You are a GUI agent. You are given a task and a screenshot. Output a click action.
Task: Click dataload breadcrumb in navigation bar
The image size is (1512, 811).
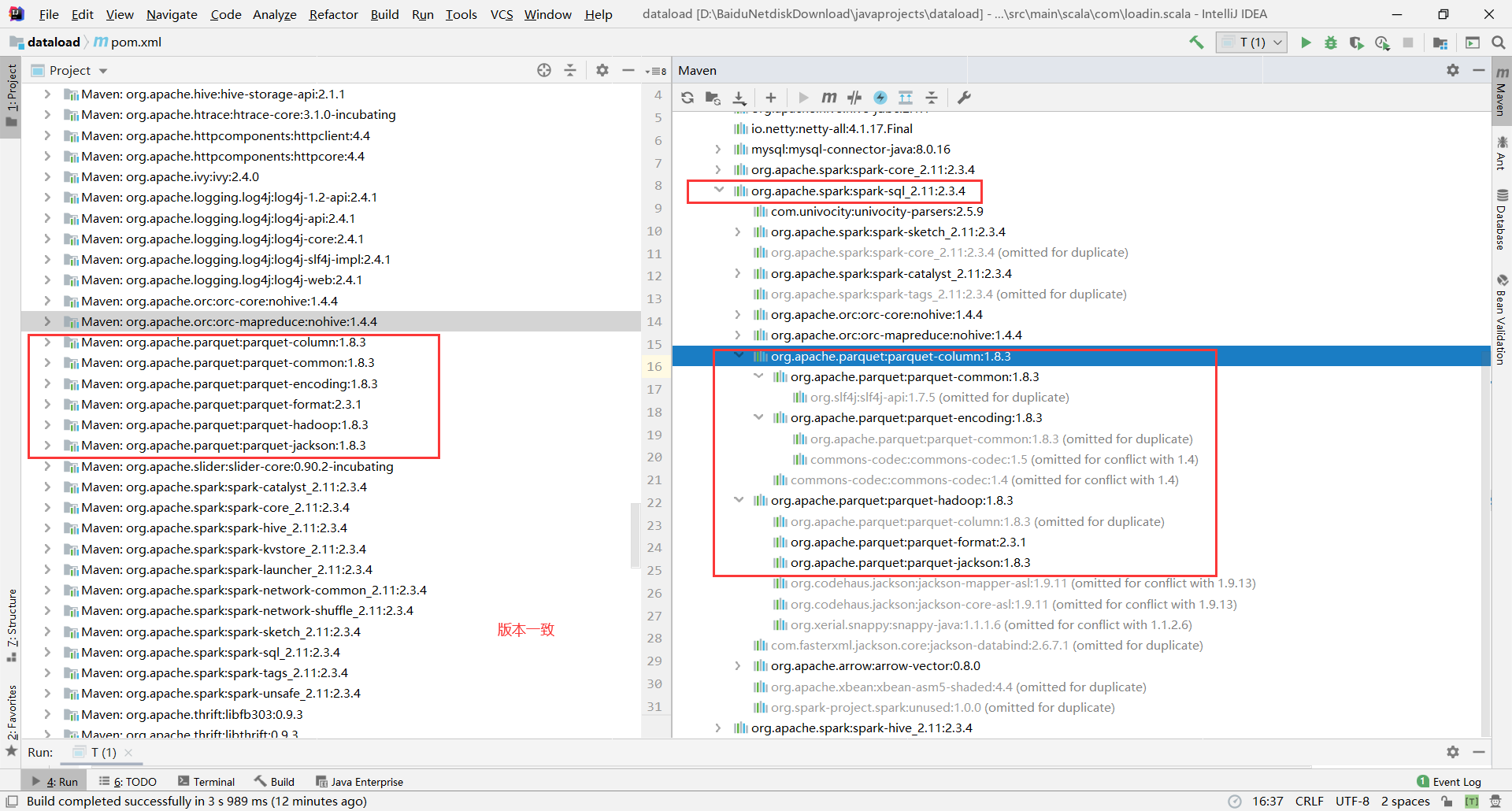tap(45, 43)
